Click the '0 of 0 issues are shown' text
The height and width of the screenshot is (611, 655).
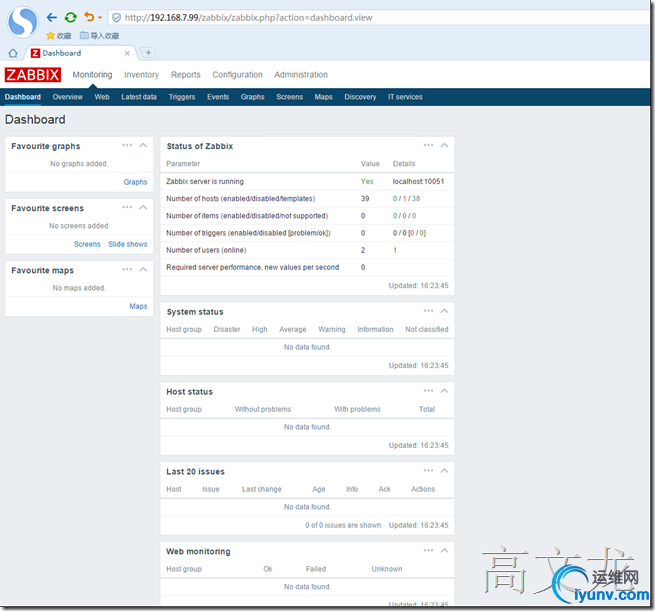tap(343, 525)
